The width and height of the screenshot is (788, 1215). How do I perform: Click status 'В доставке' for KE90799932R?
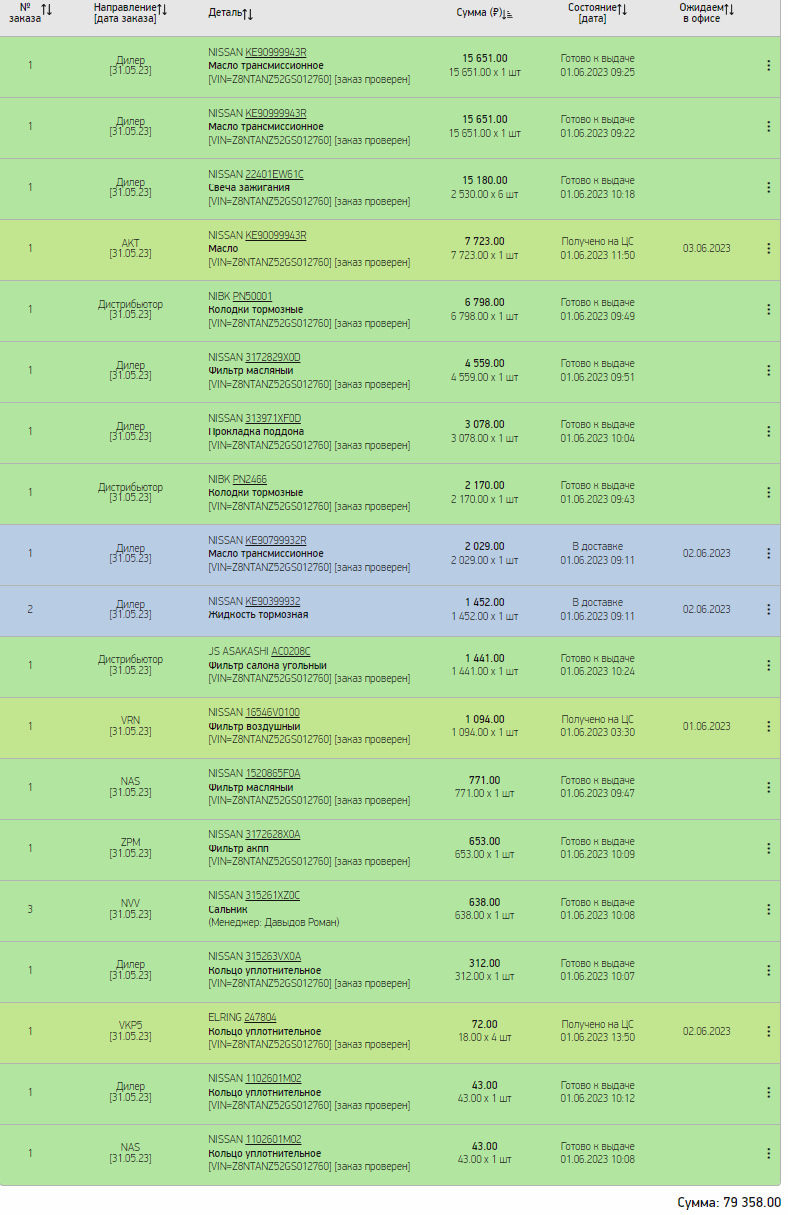coord(597,546)
